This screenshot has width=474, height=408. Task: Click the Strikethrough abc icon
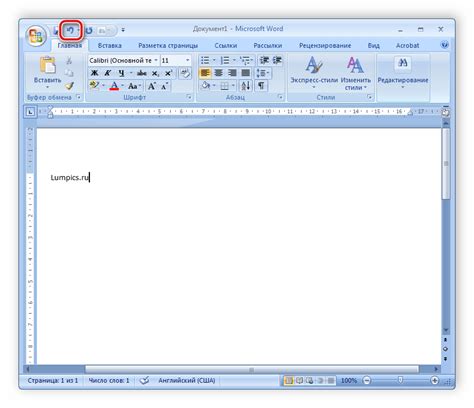click(141, 73)
